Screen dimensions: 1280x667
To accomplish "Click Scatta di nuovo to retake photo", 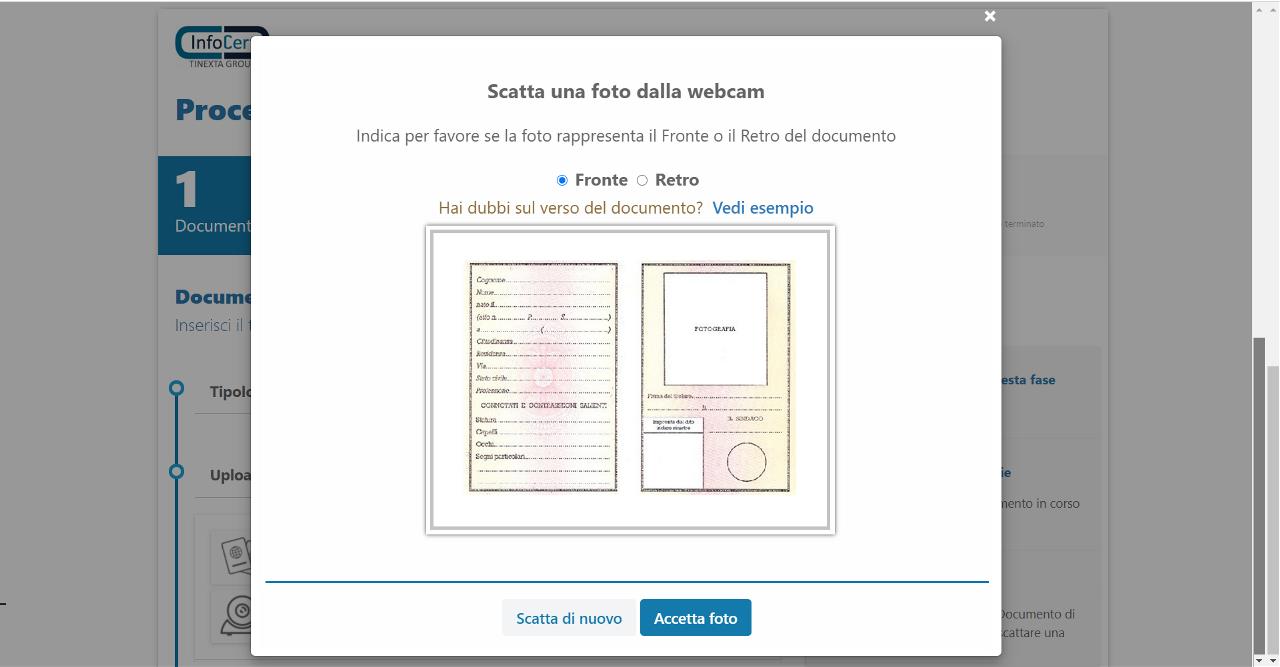I will coord(568,618).
